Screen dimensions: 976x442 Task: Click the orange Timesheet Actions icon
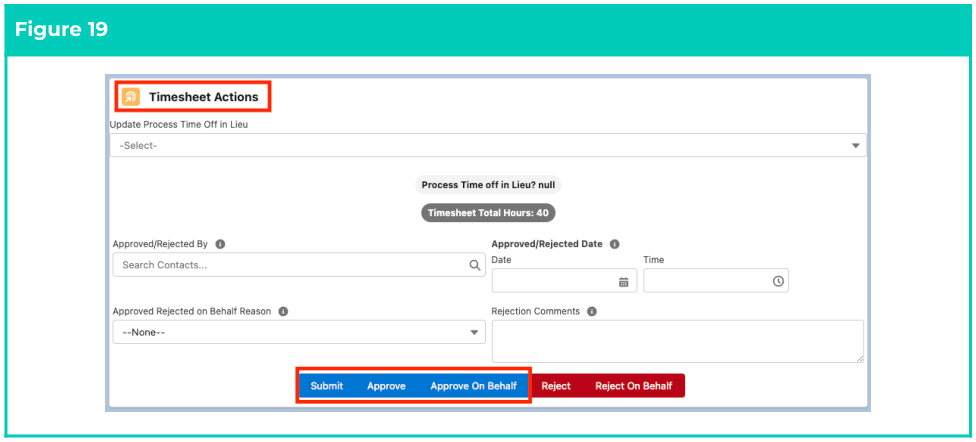[131, 96]
